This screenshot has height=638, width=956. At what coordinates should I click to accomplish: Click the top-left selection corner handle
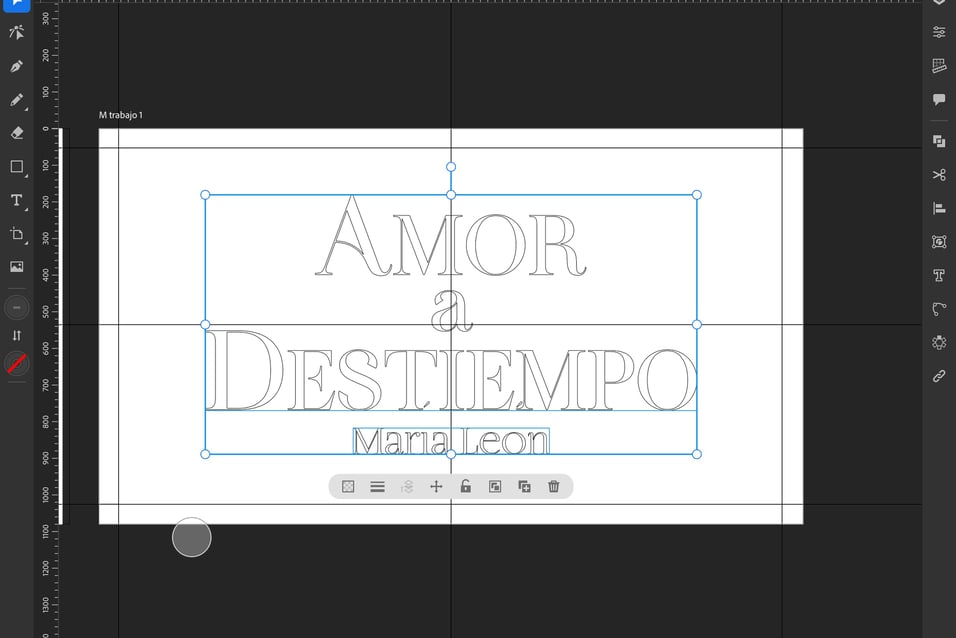(205, 195)
